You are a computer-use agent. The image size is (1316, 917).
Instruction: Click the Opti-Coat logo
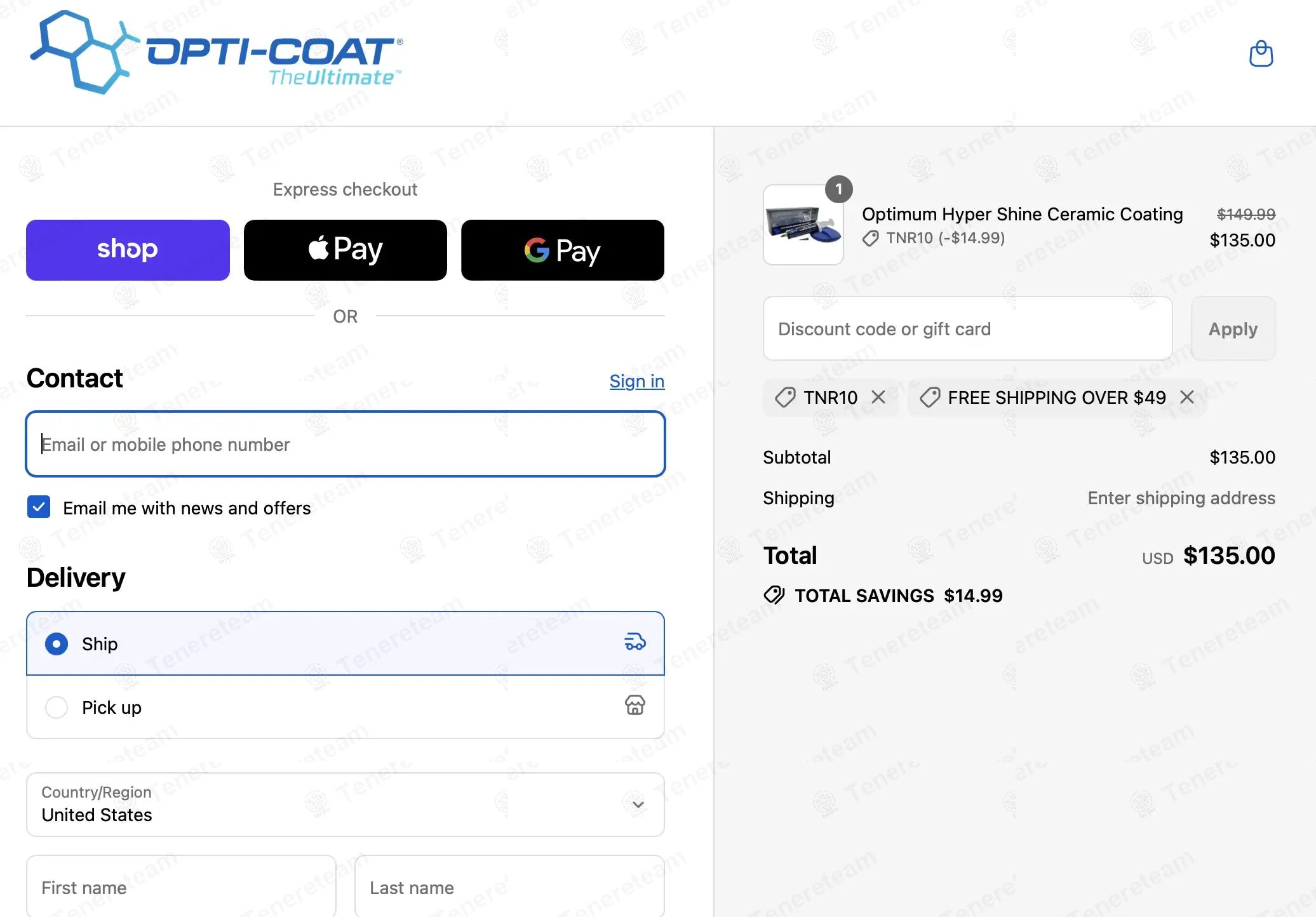pyautogui.click(x=217, y=53)
